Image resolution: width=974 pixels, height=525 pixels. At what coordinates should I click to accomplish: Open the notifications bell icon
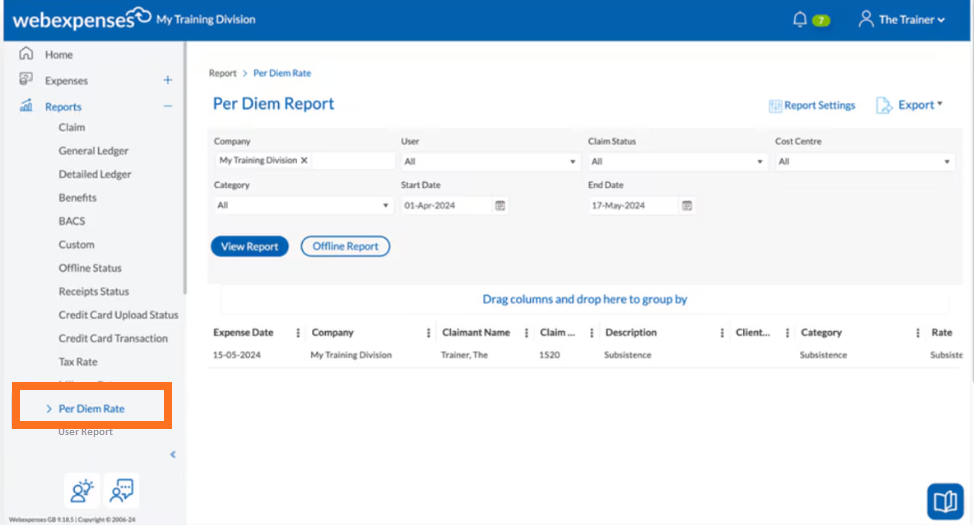[799, 20]
